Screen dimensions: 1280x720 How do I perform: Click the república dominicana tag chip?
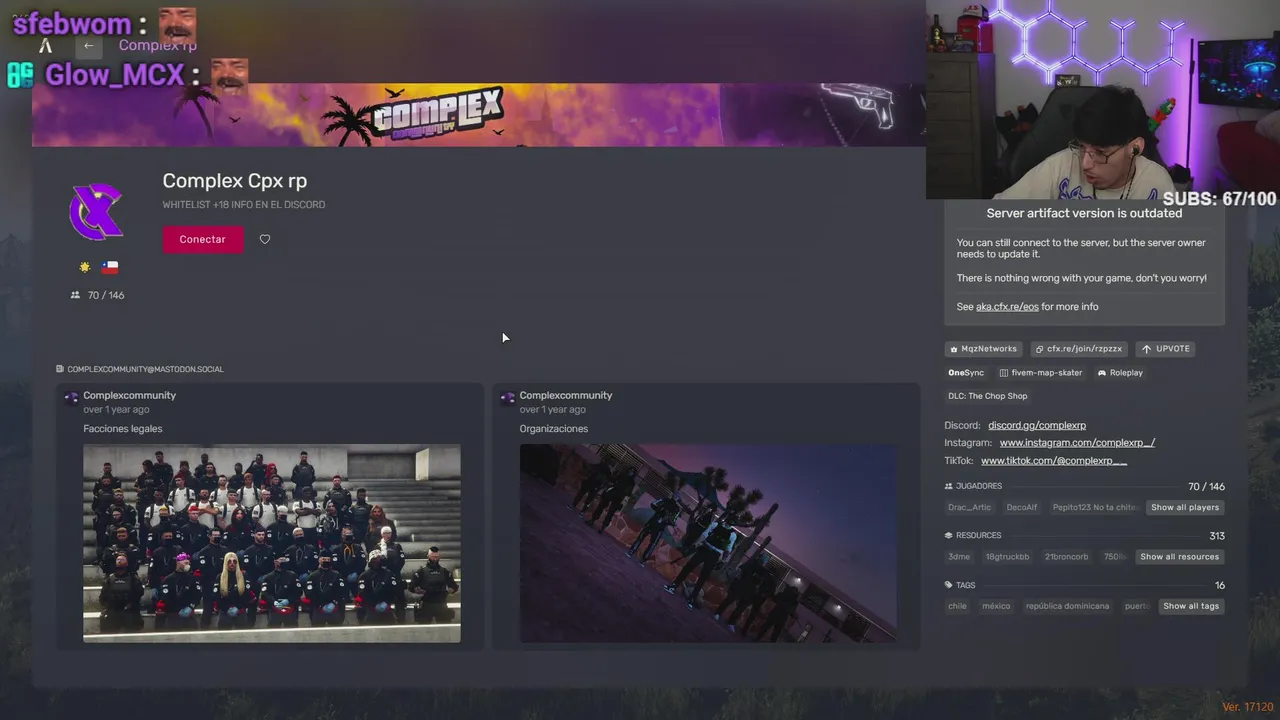(x=1067, y=606)
